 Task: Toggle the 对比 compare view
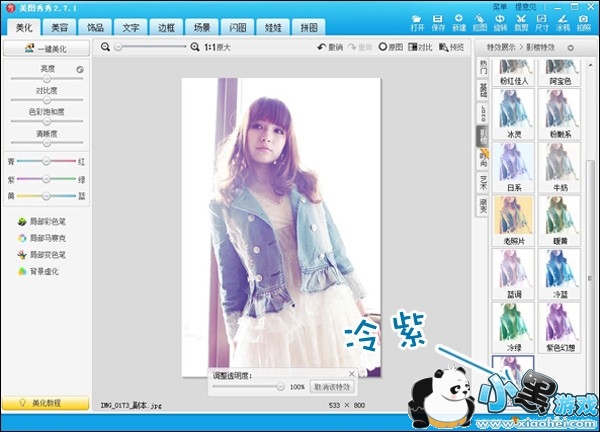pyautogui.click(x=419, y=47)
